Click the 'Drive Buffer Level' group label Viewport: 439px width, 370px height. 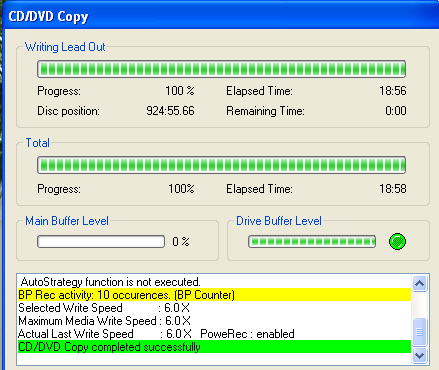pos(279,221)
